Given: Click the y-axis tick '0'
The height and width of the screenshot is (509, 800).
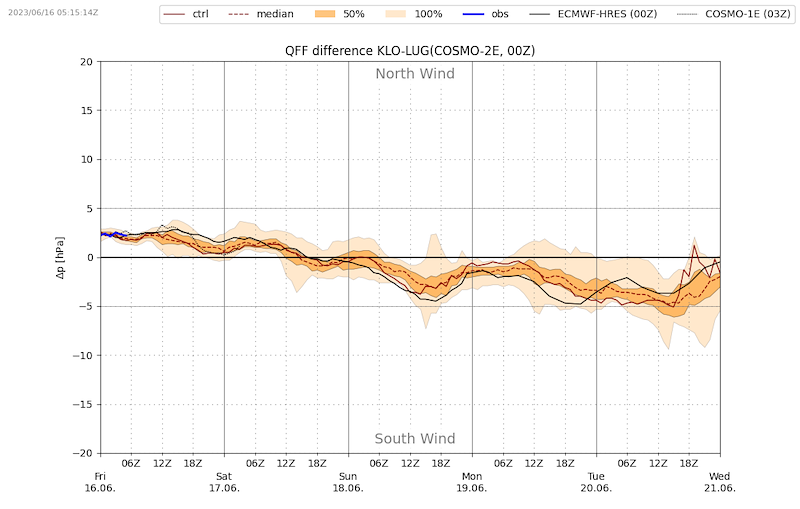Looking at the screenshot, I should (90, 258).
